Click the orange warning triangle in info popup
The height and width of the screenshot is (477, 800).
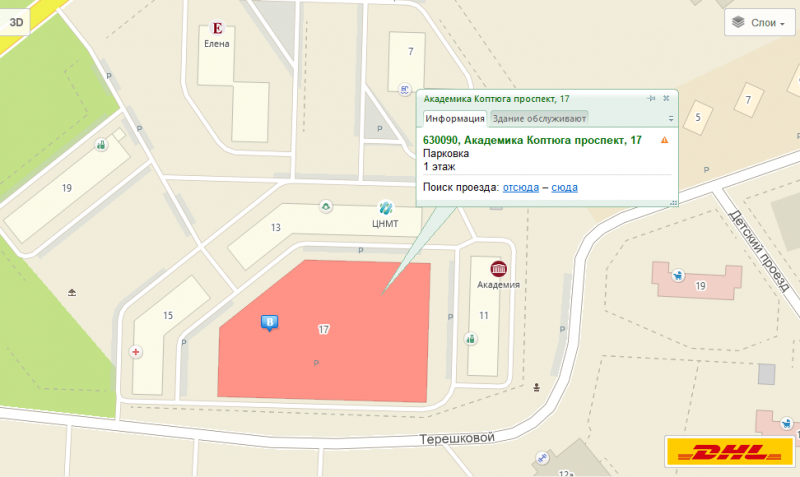pyautogui.click(x=664, y=140)
